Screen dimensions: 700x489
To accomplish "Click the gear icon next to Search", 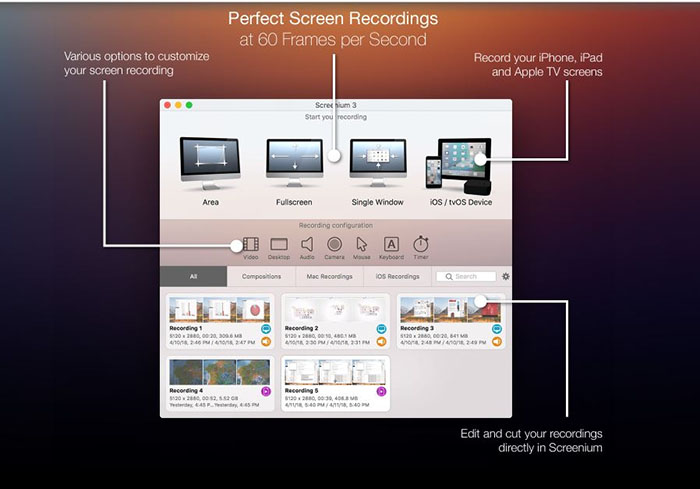I will coord(505,276).
